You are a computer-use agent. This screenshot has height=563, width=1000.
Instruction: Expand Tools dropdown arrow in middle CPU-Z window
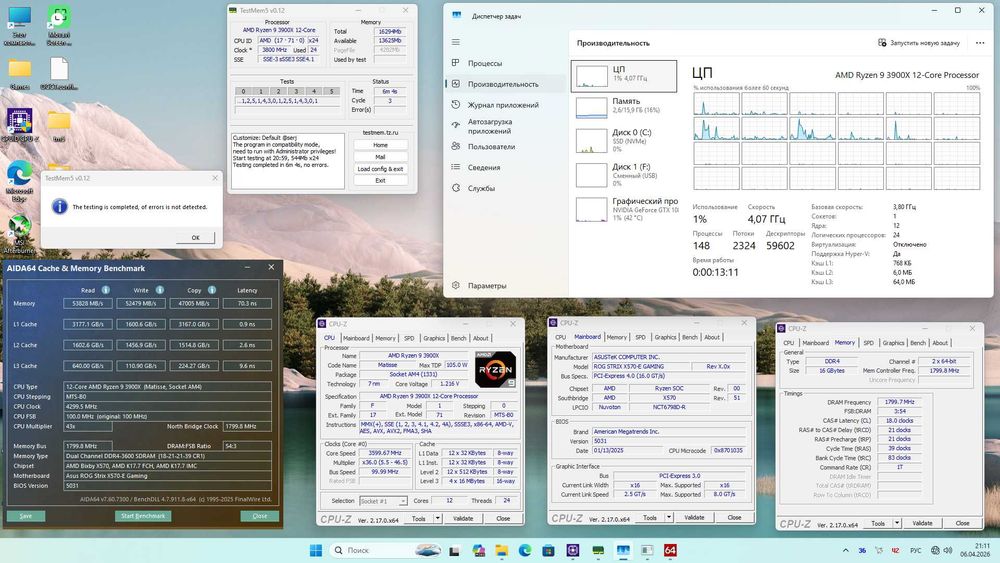click(x=669, y=517)
